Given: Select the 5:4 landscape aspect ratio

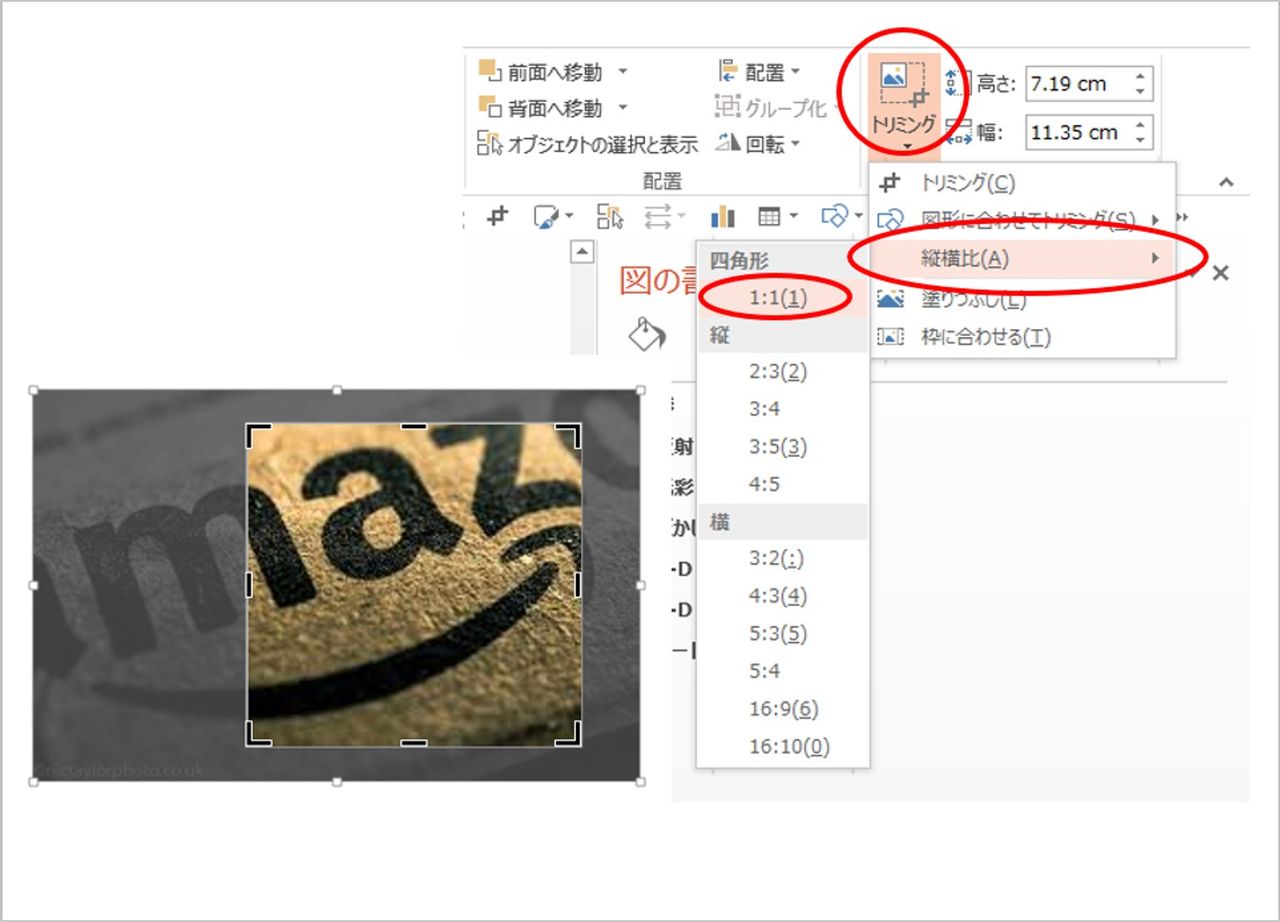Looking at the screenshot, I should tap(782, 671).
